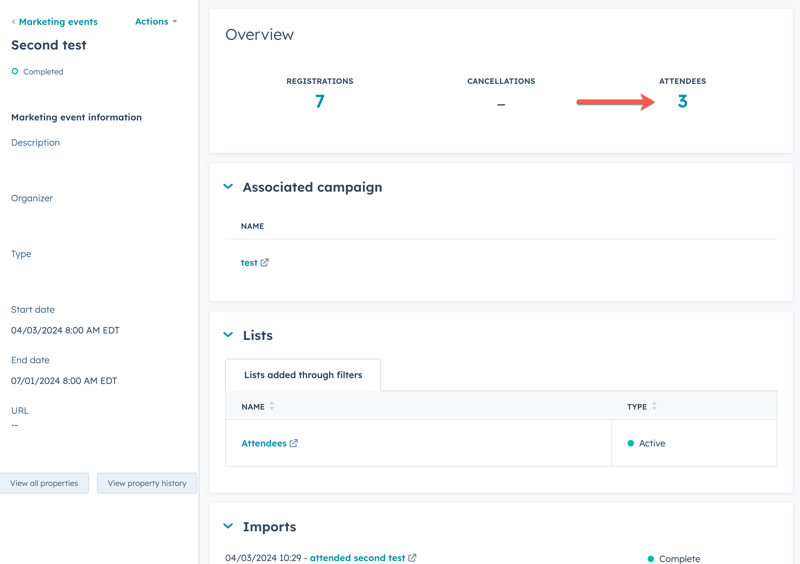Collapse the Lists section

click(x=228, y=335)
